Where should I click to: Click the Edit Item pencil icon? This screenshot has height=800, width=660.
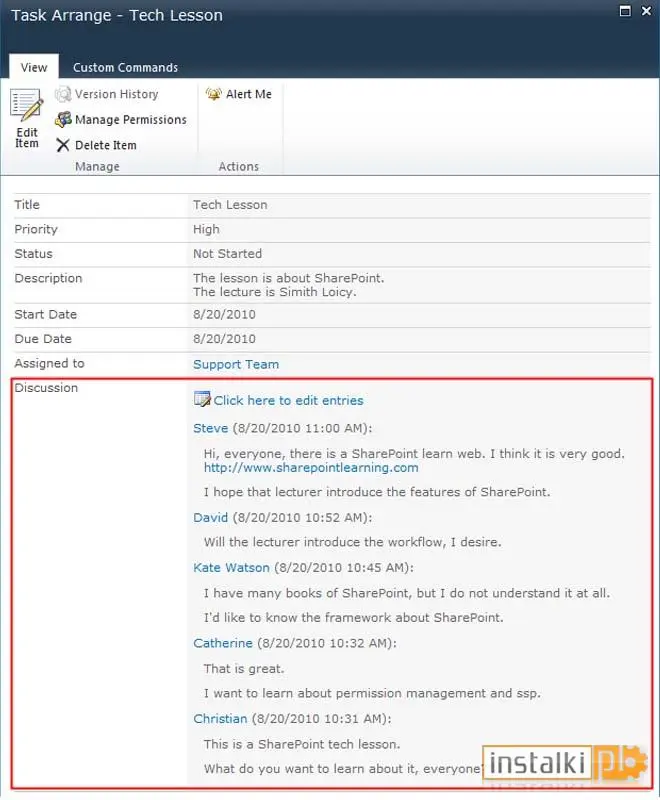[27, 106]
